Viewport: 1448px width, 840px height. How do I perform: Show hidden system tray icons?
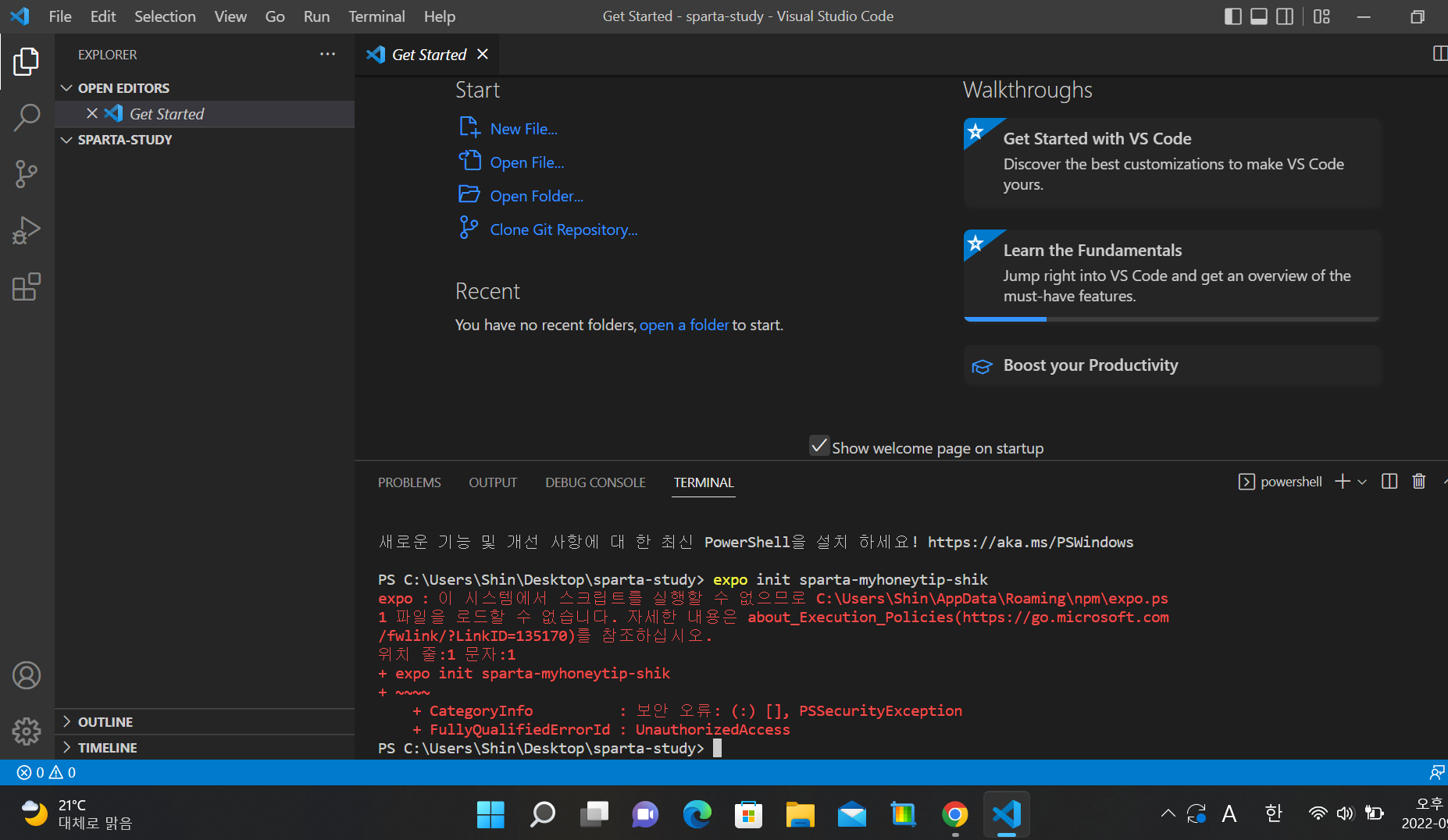coord(1168,813)
